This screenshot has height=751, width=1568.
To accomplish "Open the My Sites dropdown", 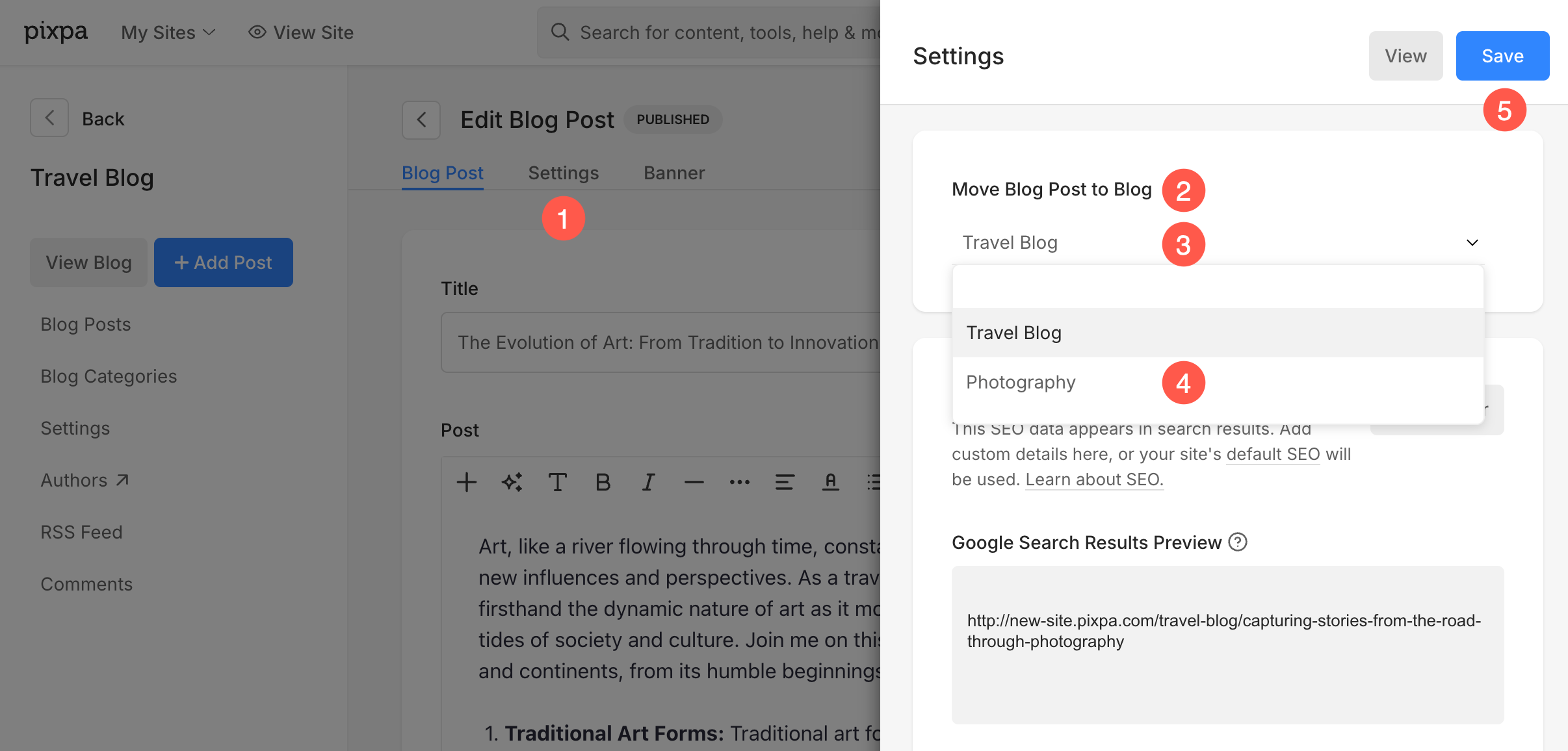I will click(x=168, y=32).
